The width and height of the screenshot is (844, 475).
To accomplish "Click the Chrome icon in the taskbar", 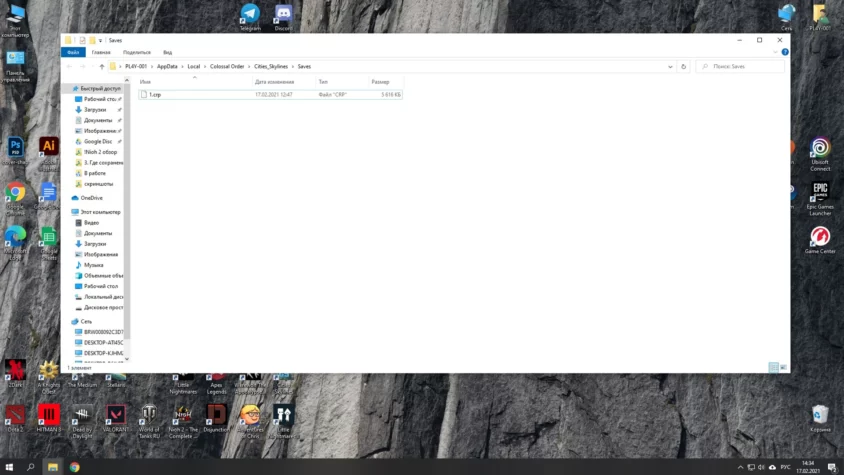I will click(74, 467).
